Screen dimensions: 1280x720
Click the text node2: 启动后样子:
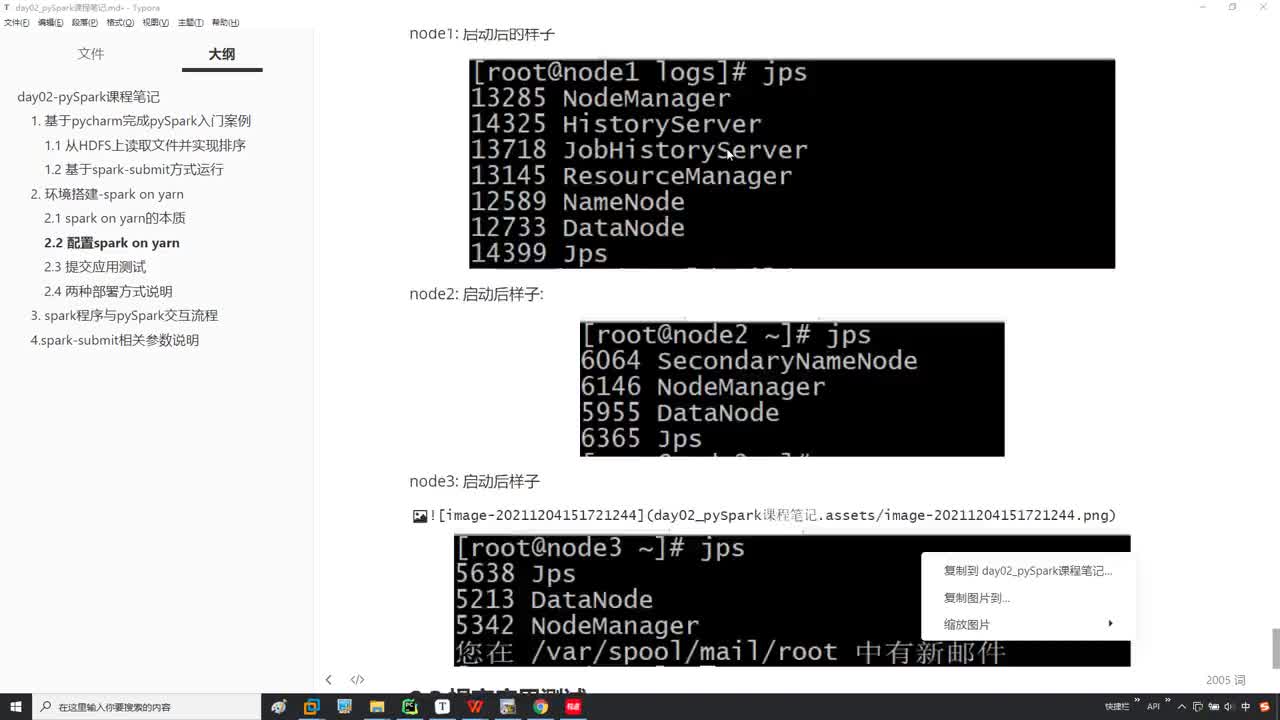pos(476,294)
